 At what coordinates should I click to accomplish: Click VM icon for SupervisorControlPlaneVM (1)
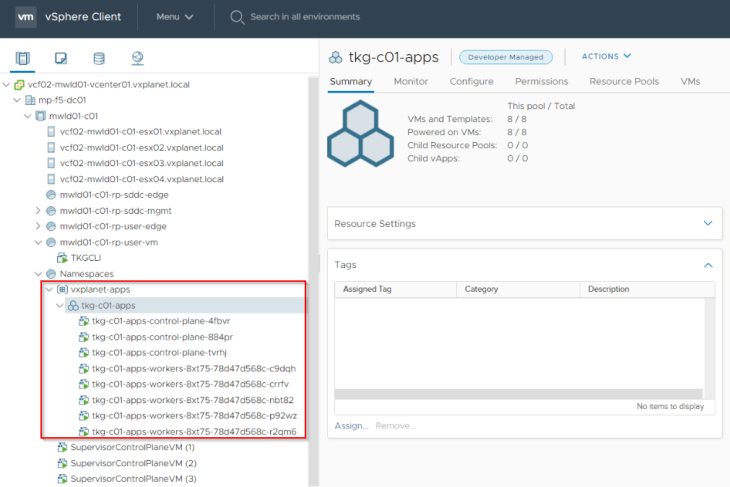coord(62,447)
